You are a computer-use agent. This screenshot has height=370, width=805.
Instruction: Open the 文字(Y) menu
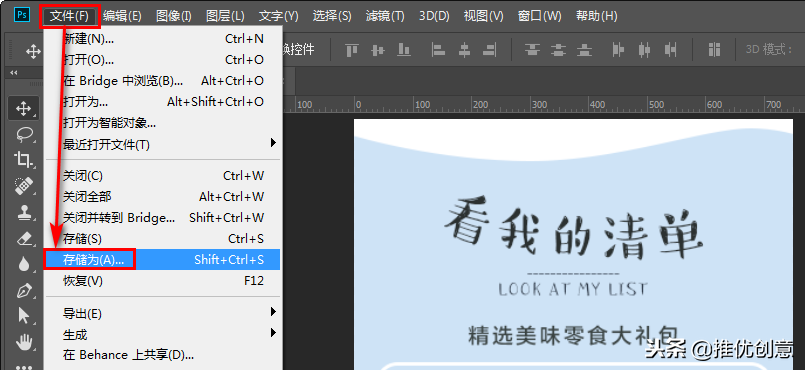coord(278,16)
